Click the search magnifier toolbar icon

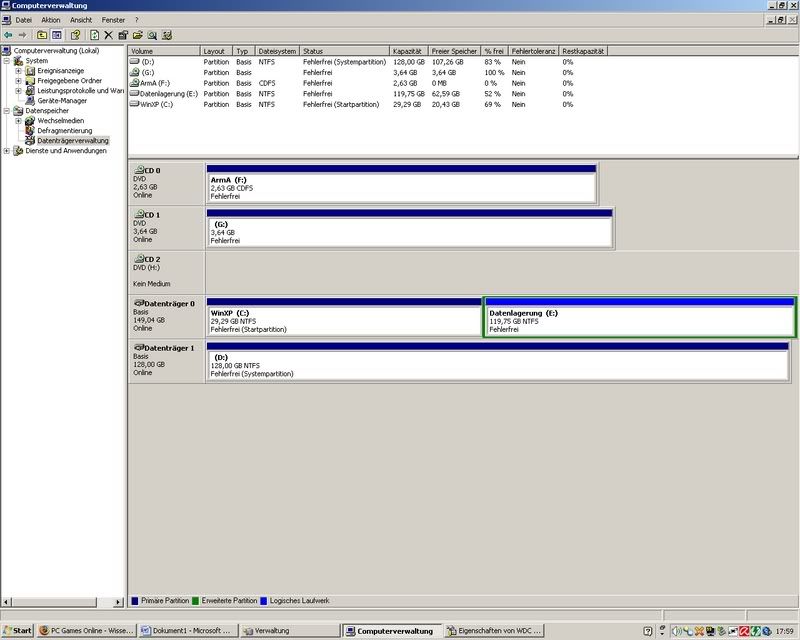[x=152, y=34]
